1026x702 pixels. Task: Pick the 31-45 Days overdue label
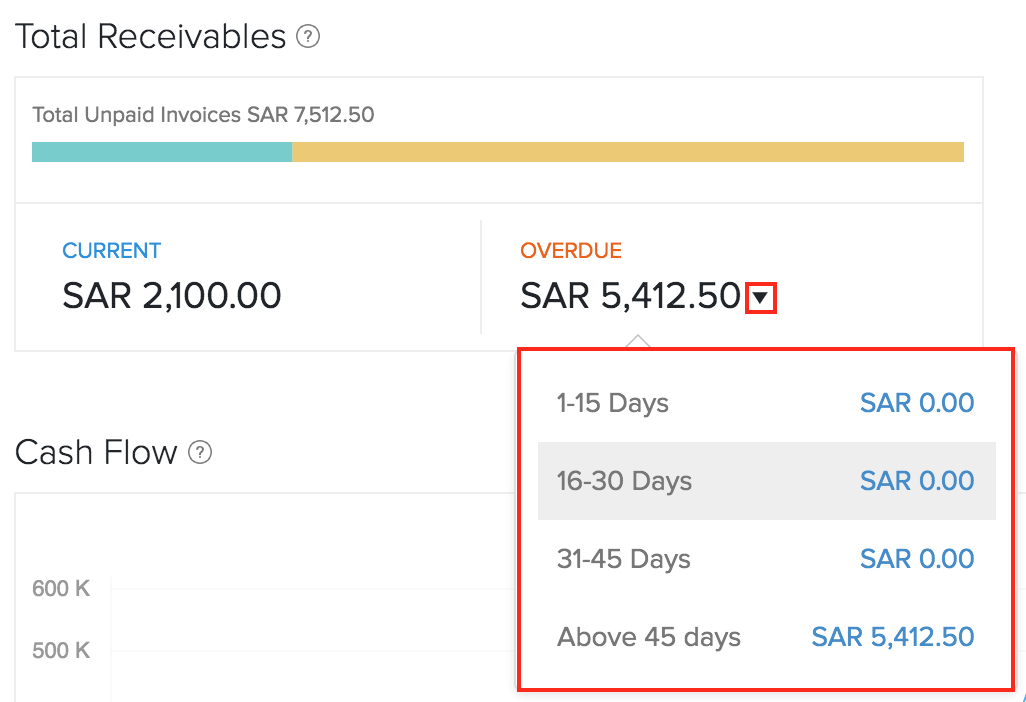coord(623,559)
